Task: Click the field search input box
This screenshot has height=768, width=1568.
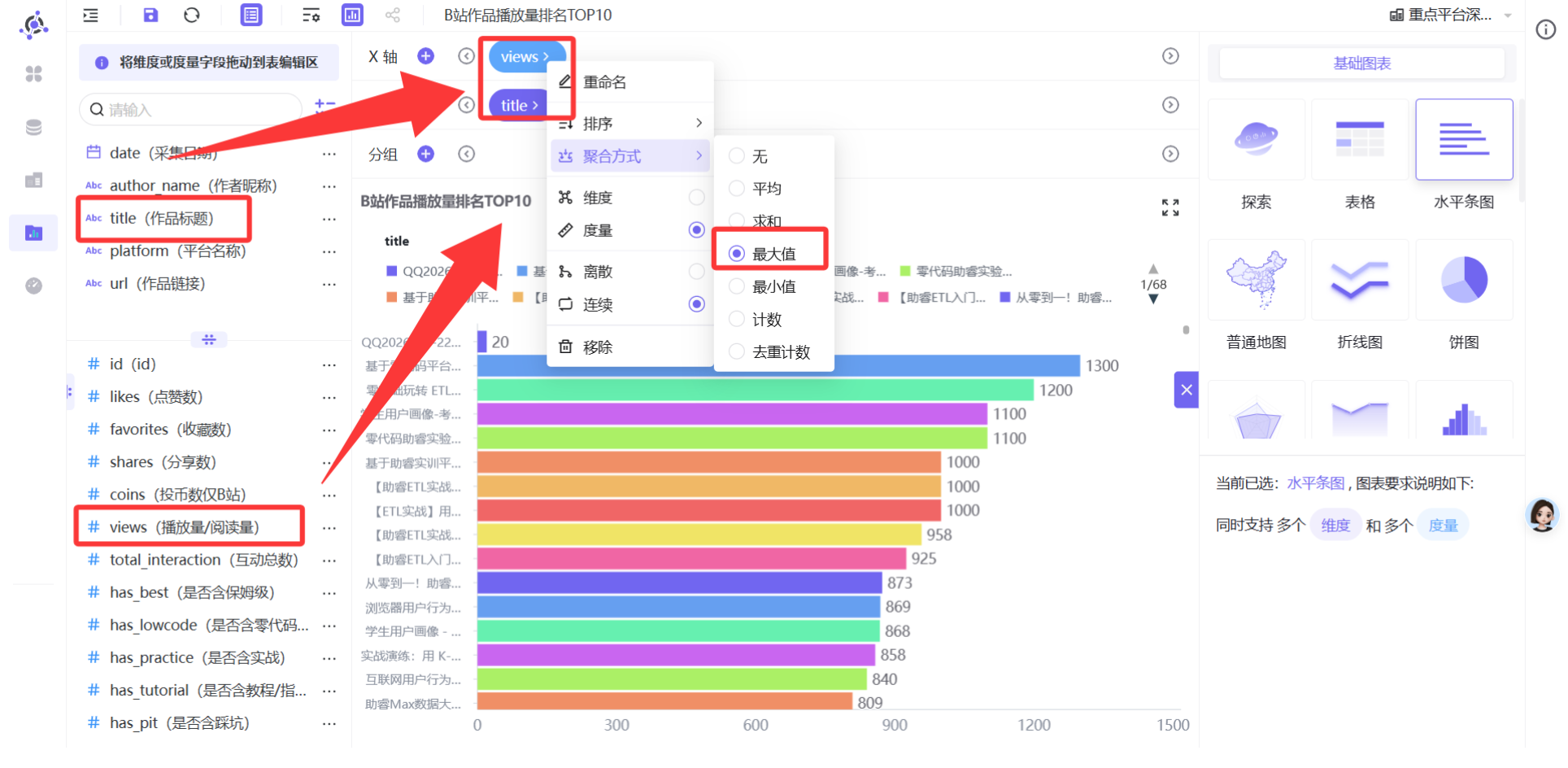Action: (192, 109)
